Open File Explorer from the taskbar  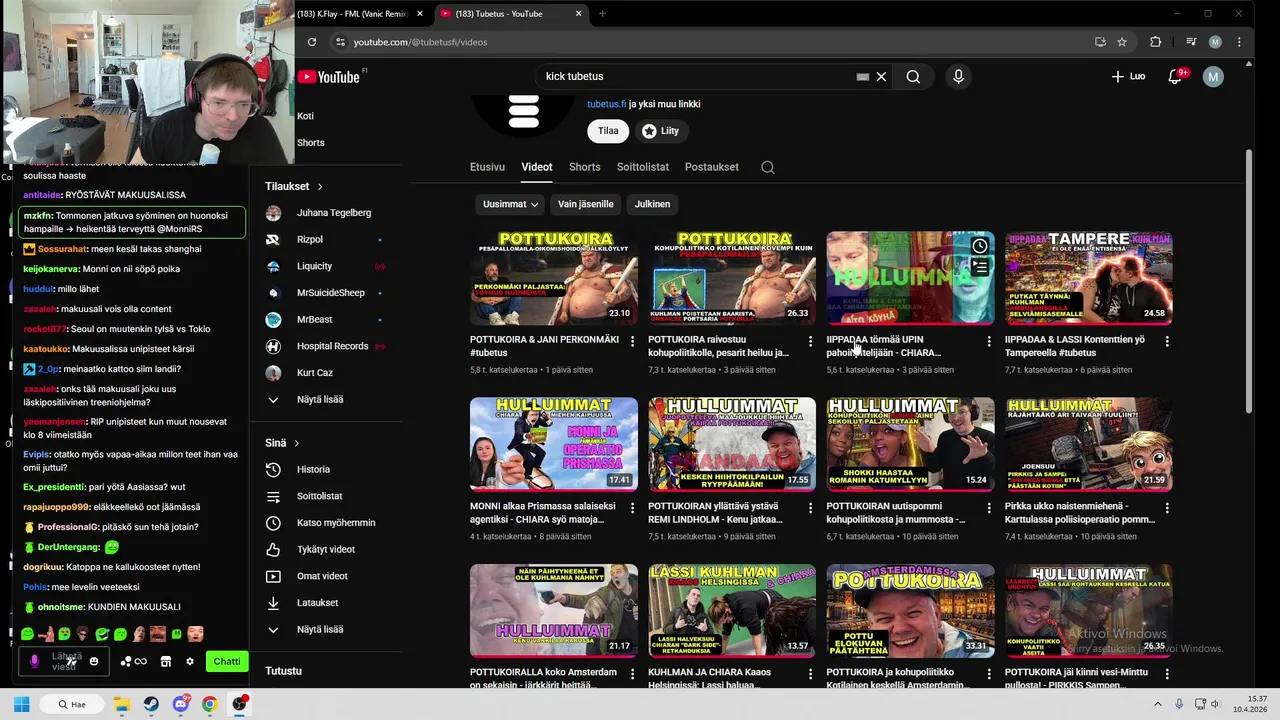coord(121,704)
